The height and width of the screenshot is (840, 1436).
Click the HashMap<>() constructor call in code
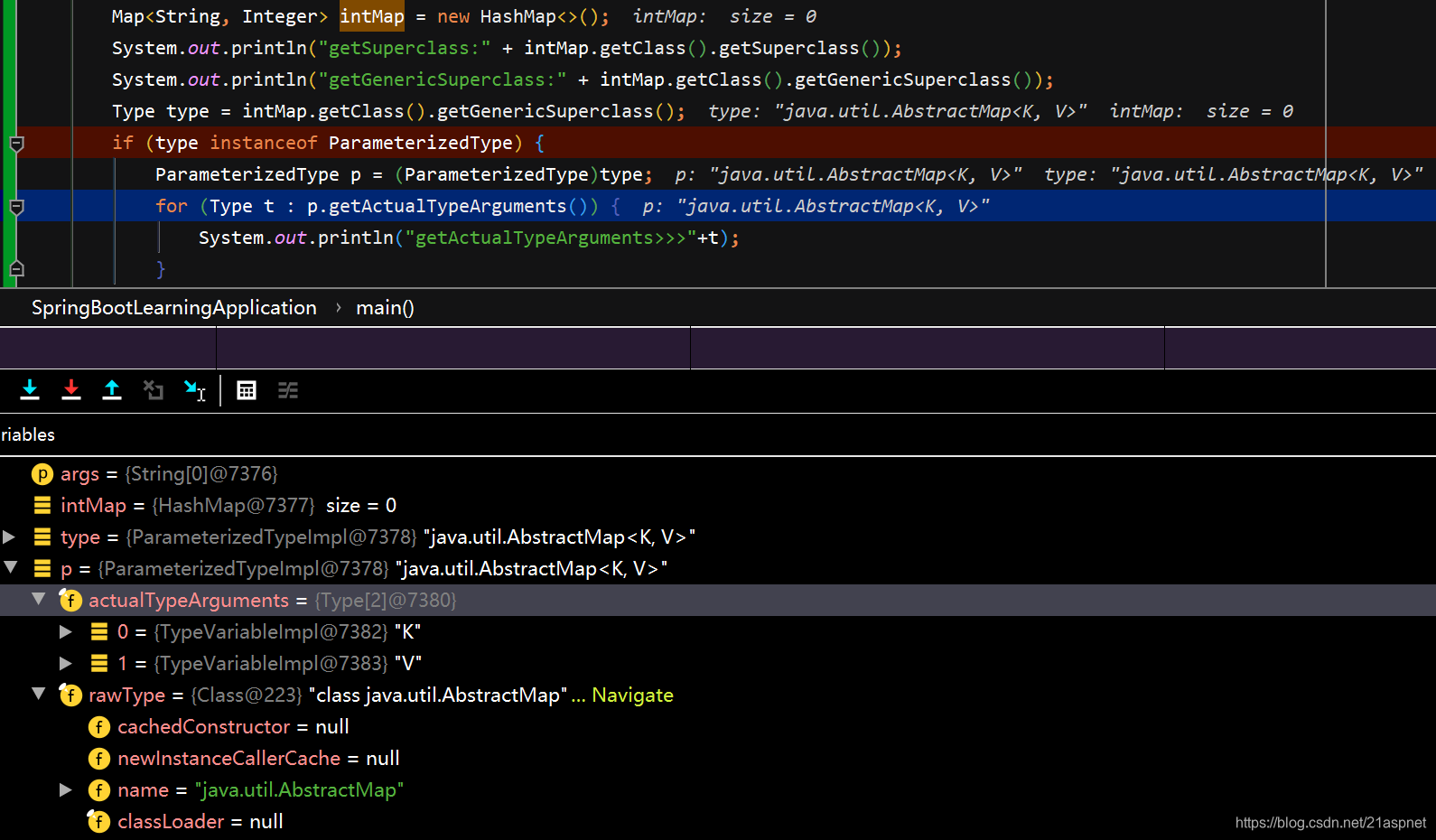click(x=539, y=16)
